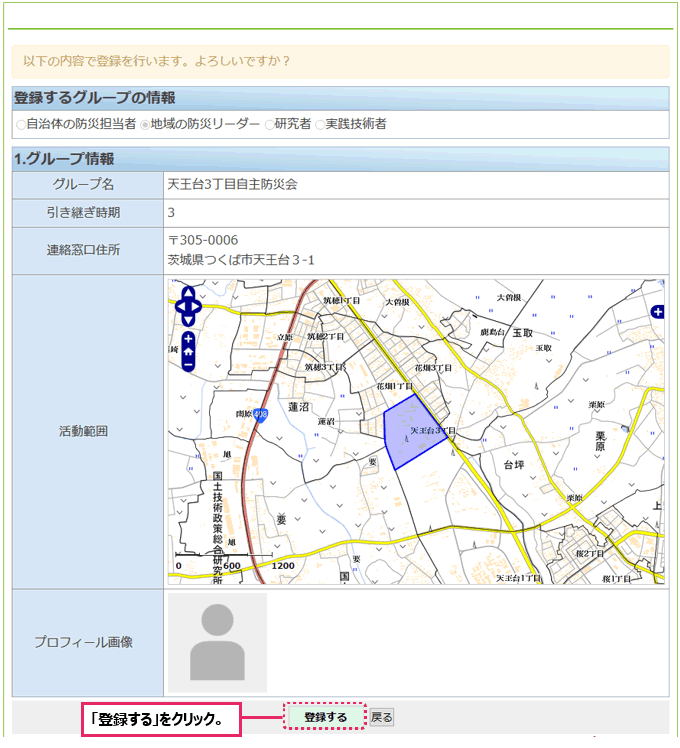Pan the map left with arrow control
This screenshot has width=680, height=748.
pyautogui.click(x=181, y=306)
